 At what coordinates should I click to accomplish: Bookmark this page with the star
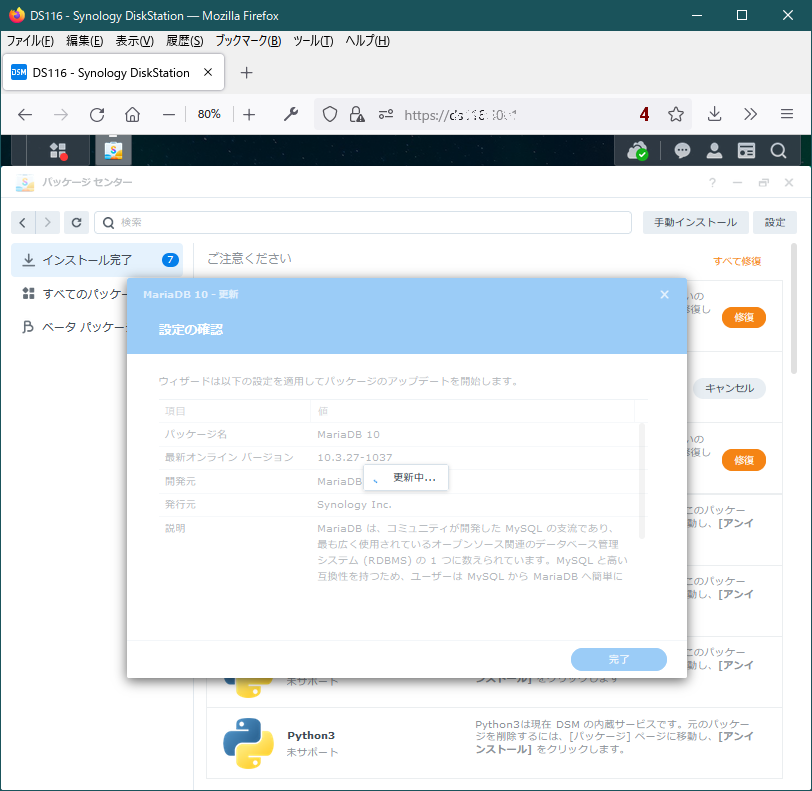point(676,114)
